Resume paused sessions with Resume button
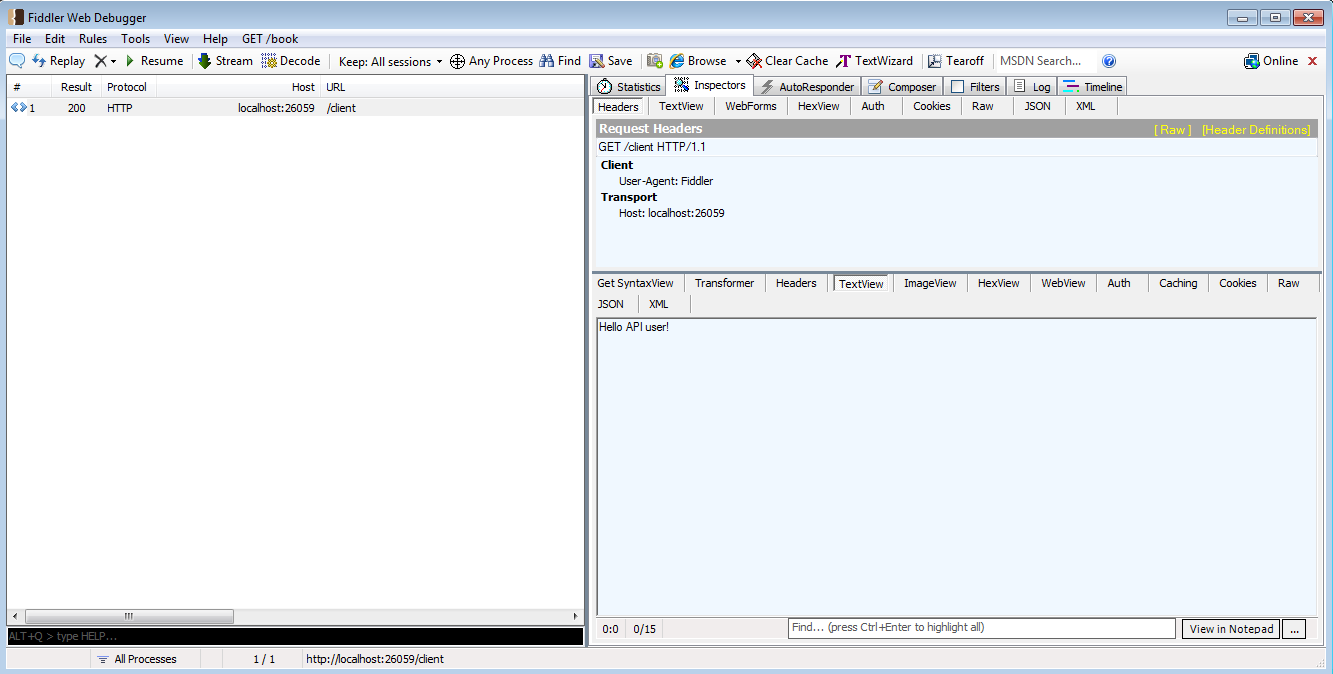Screen dimensions: 1333x674 click(x=154, y=61)
